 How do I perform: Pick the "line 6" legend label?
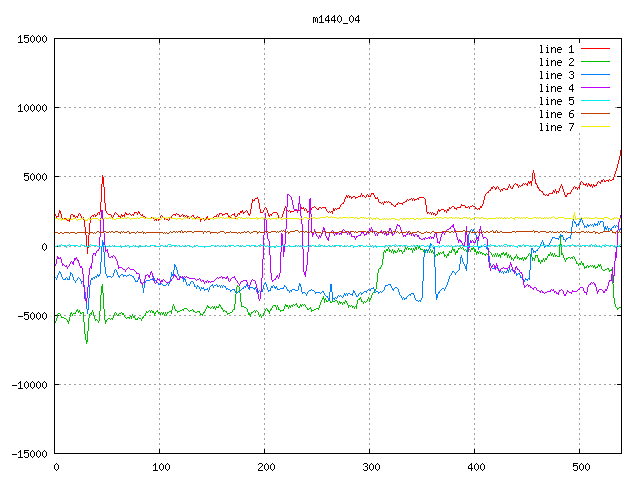tap(556, 114)
